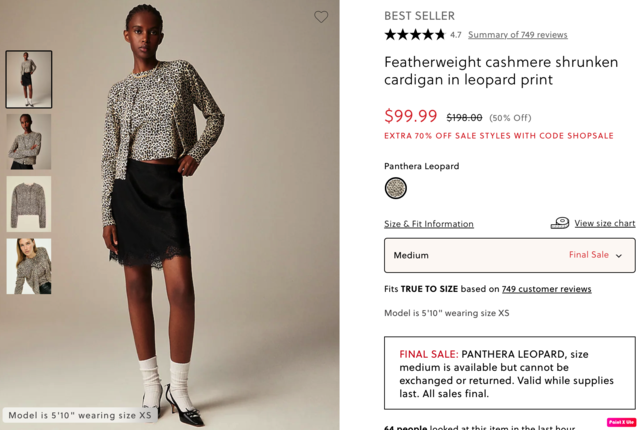The width and height of the screenshot is (640, 430).
Task: Open the Medium size dropdown
Action: click(x=509, y=255)
